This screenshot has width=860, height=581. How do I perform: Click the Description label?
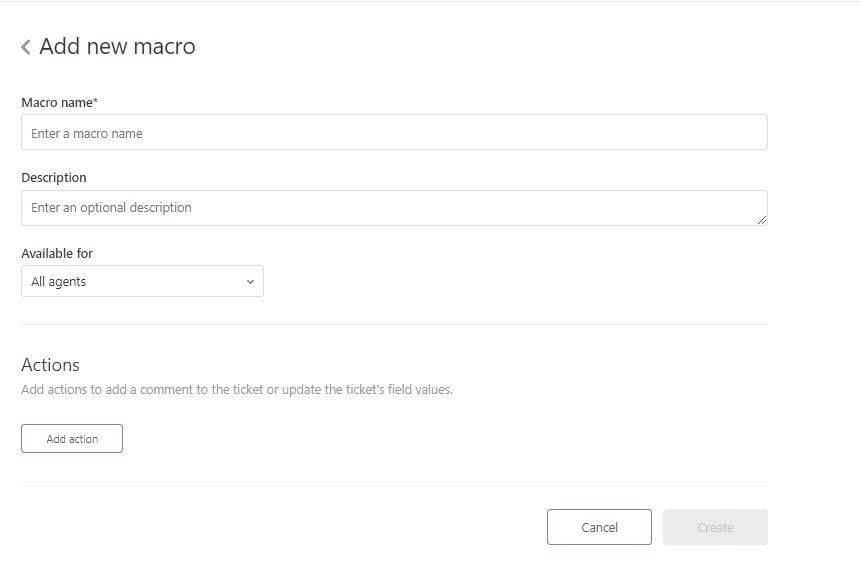tap(54, 178)
